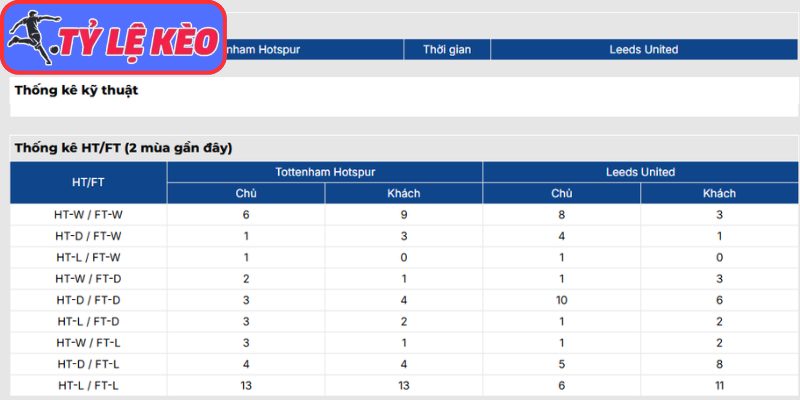800x400 pixels.
Task: Select Leeds Chủ value 8 in HT-W / FT-W row
Action: coord(561,215)
